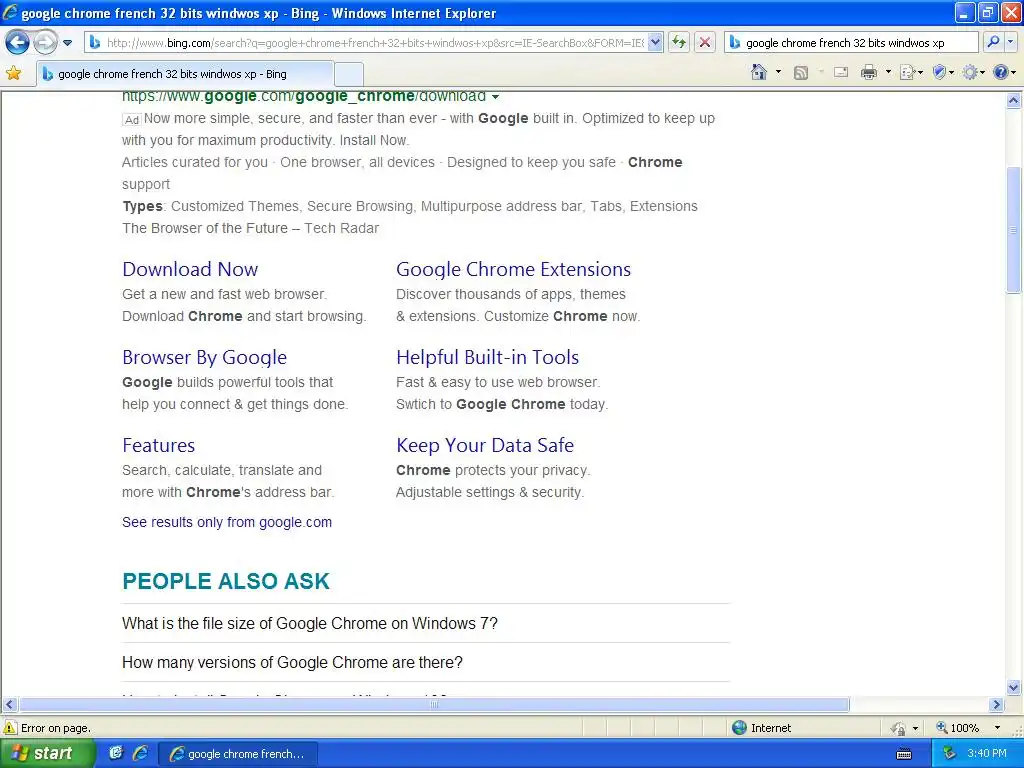Screen dimensions: 1024x768
Task: Open Helpful Built-in Tools link
Action: (487, 357)
